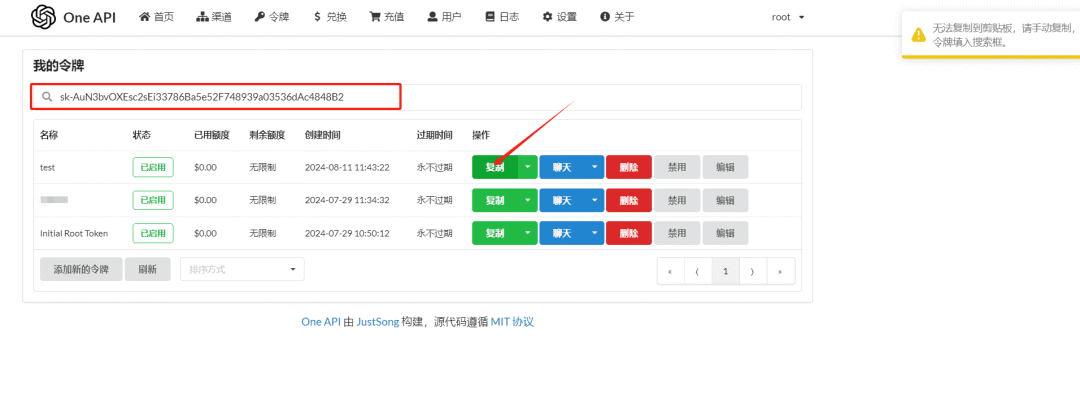
Task: Open the 设置 settings menu
Action: click(559, 17)
